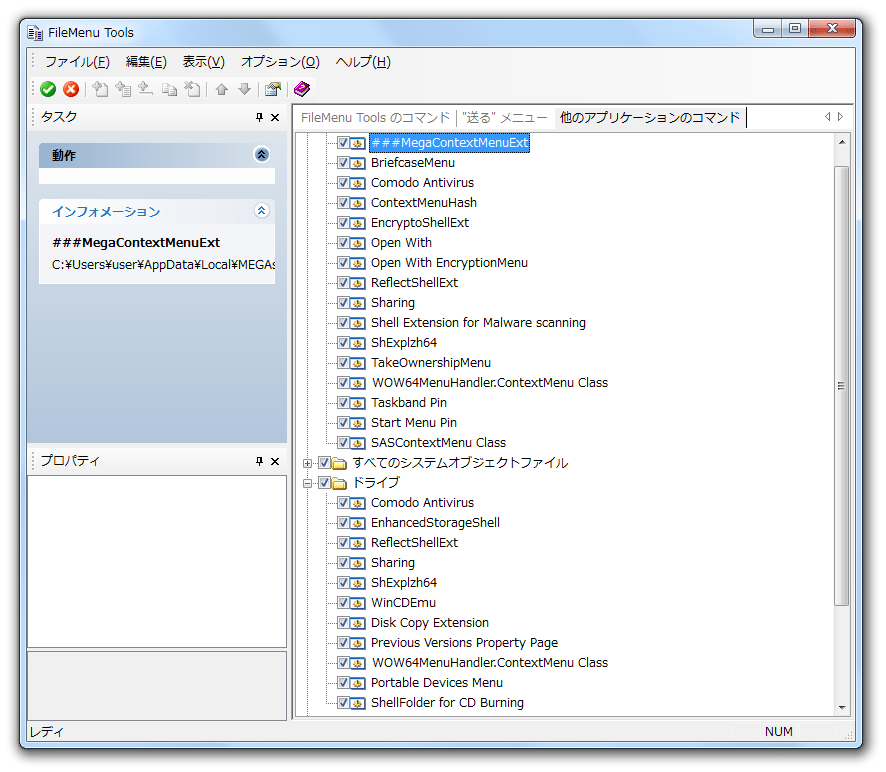The height and width of the screenshot is (772, 886).
Task: Select the 他のアプリケーションのコマンド tab
Action: pos(650,118)
